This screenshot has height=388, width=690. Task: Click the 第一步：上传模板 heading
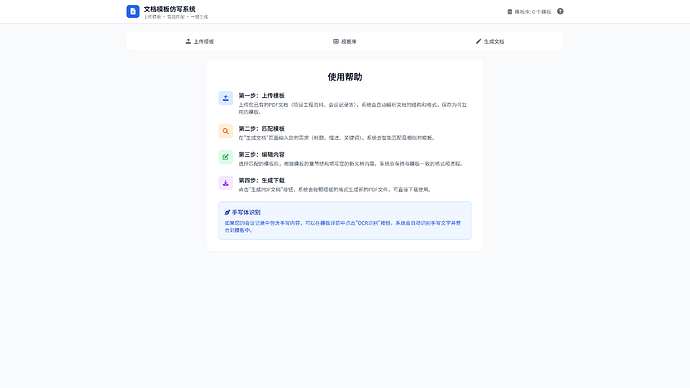pos(261,95)
